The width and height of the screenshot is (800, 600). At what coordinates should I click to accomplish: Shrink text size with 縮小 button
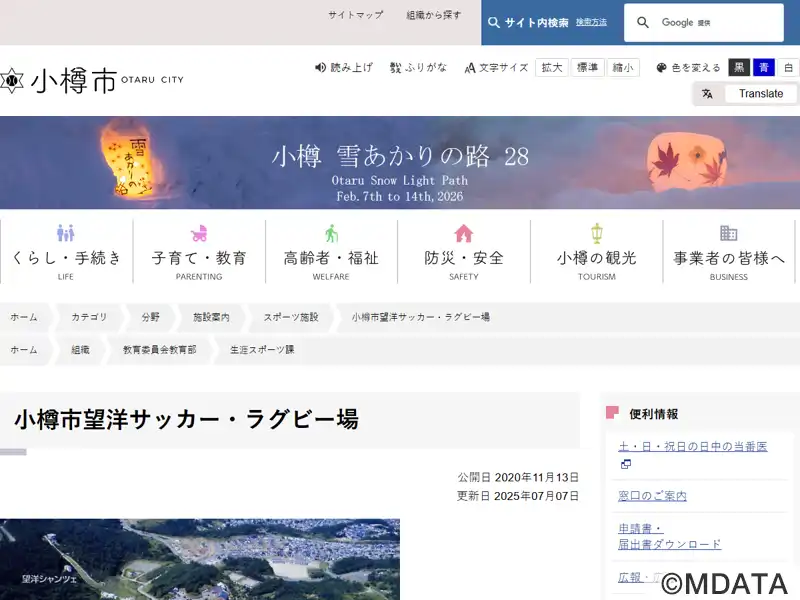pos(623,68)
